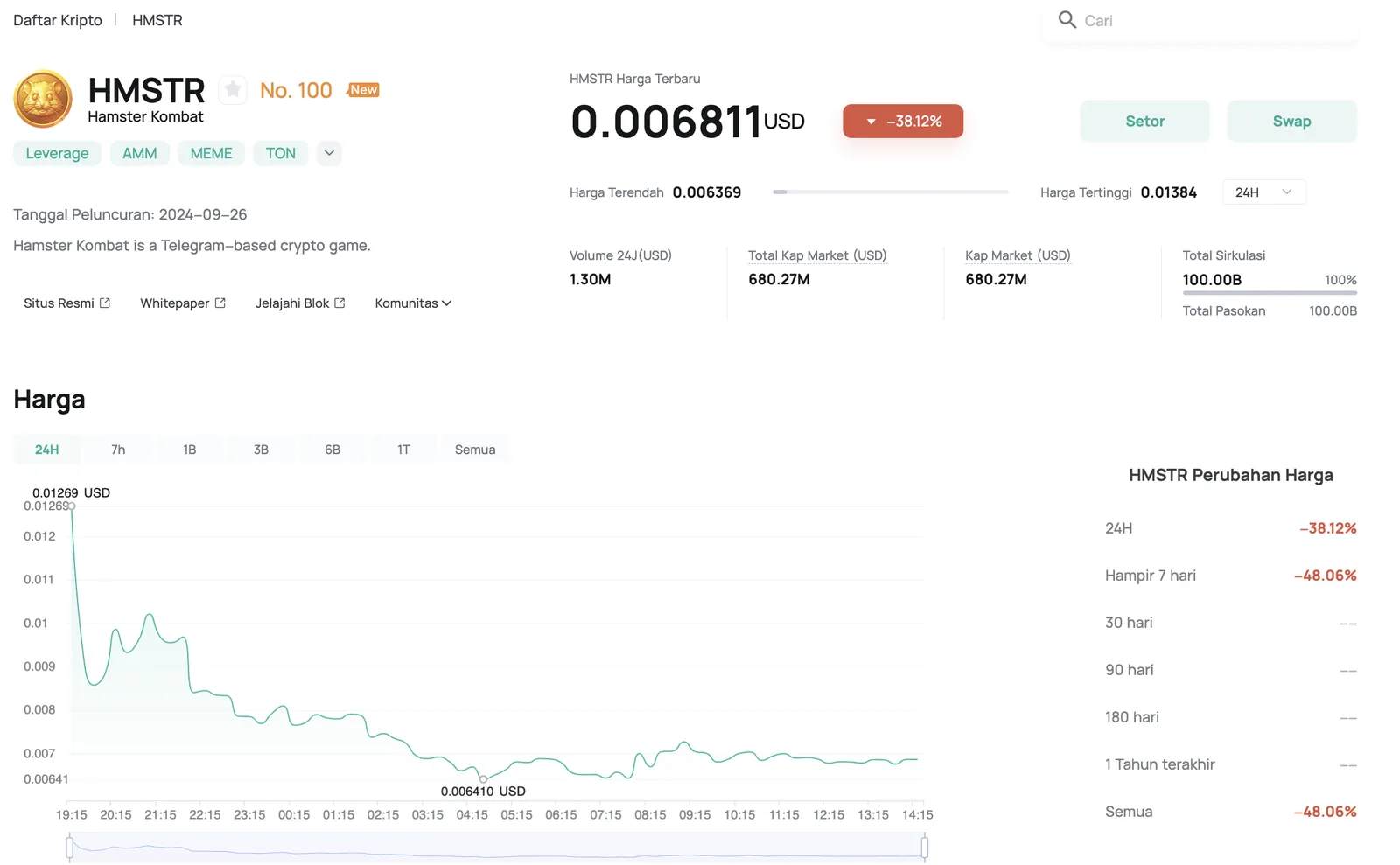1400x865 pixels.
Task: Click the Total Sirkulasi progress bar
Action: tap(1270, 293)
